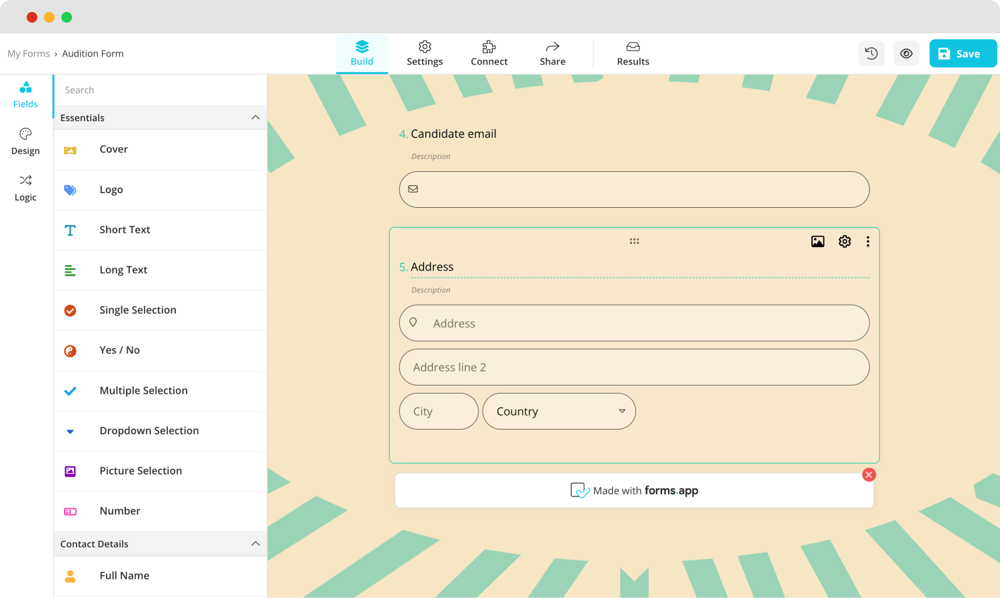Open the three-dot menu on Address field
This screenshot has height=598, width=1000.
867,242
